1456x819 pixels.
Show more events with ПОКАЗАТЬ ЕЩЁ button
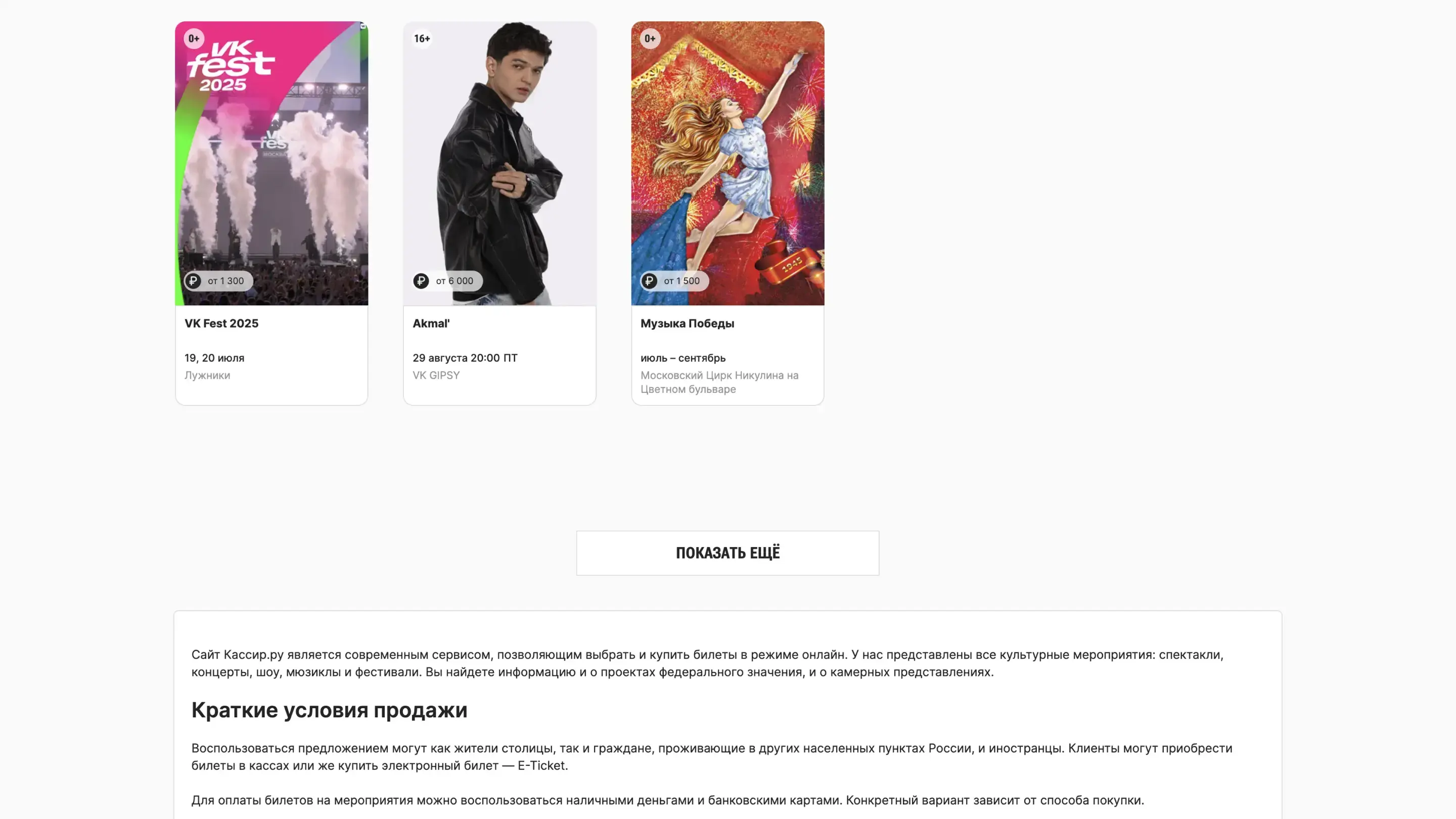[727, 553]
